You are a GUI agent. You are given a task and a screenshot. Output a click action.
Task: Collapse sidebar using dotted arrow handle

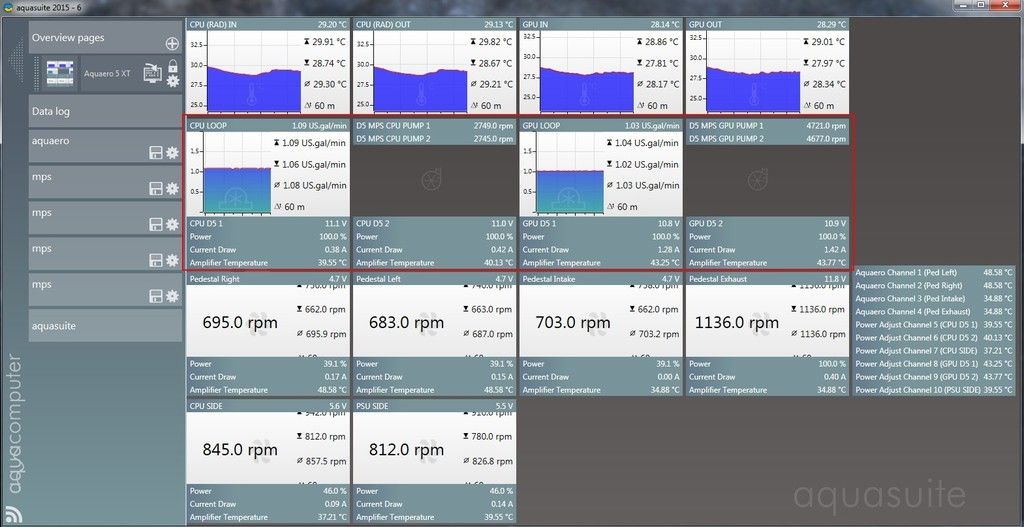point(15,62)
